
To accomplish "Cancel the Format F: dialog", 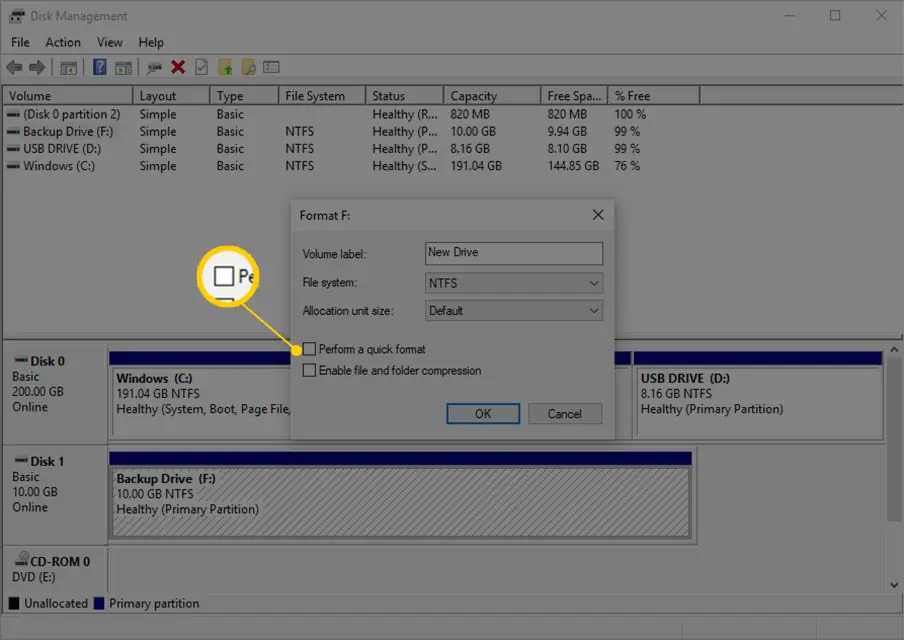I will (565, 413).
